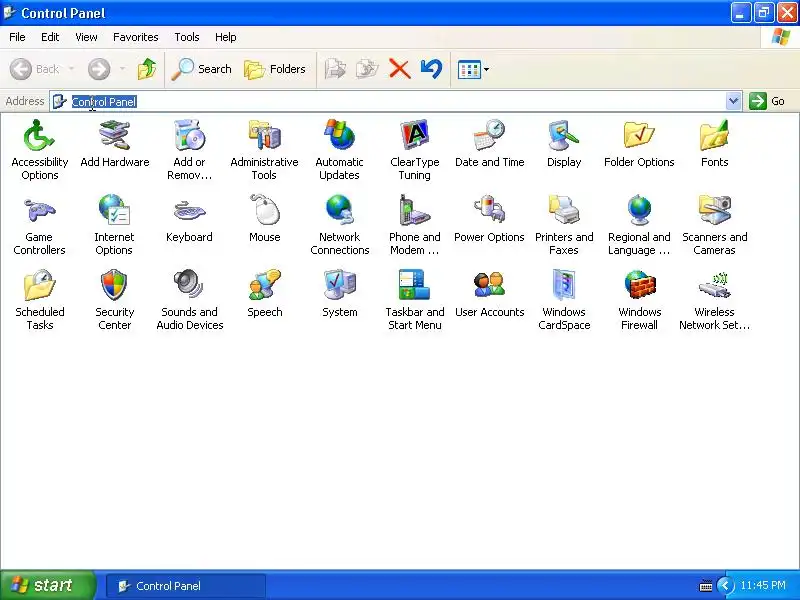Go up one folder level
The image size is (800, 600).
tap(147, 69)
